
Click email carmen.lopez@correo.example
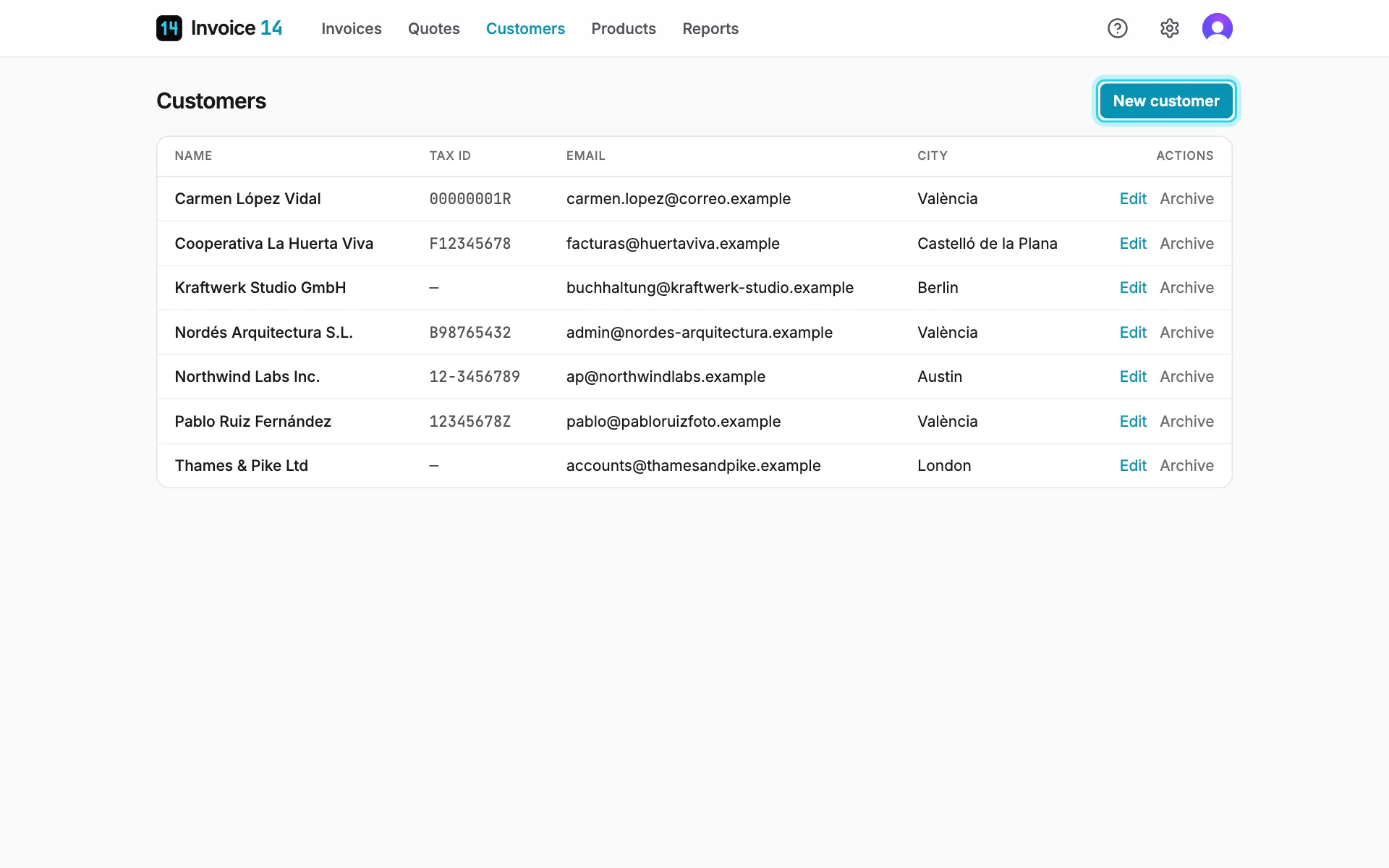pos(679,199)
